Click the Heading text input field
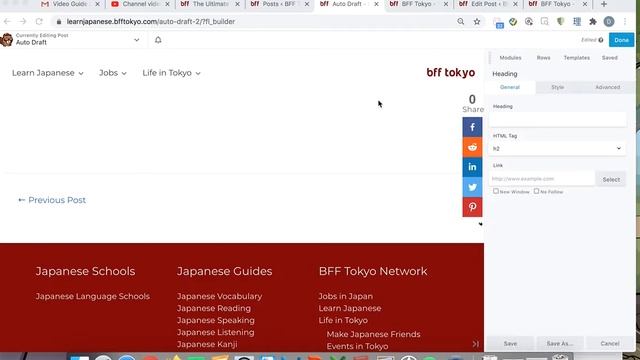 [x=557, y=119]
